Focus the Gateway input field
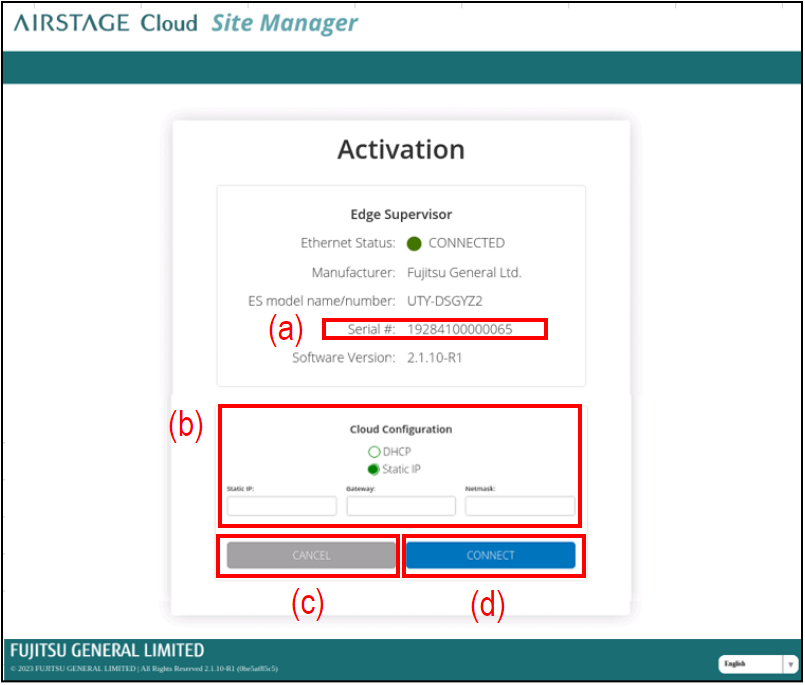Viewport: 805px width, 685px height. [401, 506]
